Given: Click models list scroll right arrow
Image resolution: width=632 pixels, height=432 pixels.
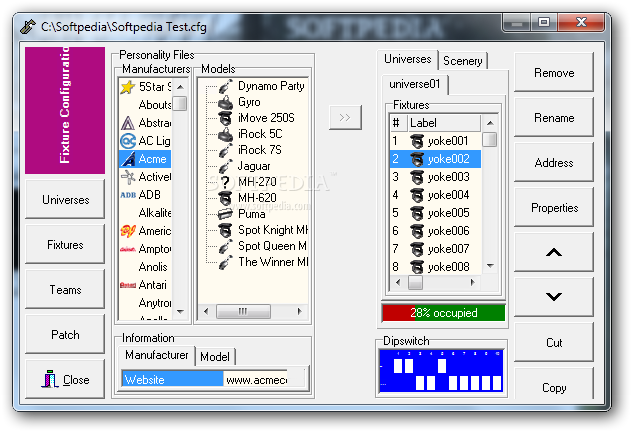Looking at the screenshot, I should 299,311.
